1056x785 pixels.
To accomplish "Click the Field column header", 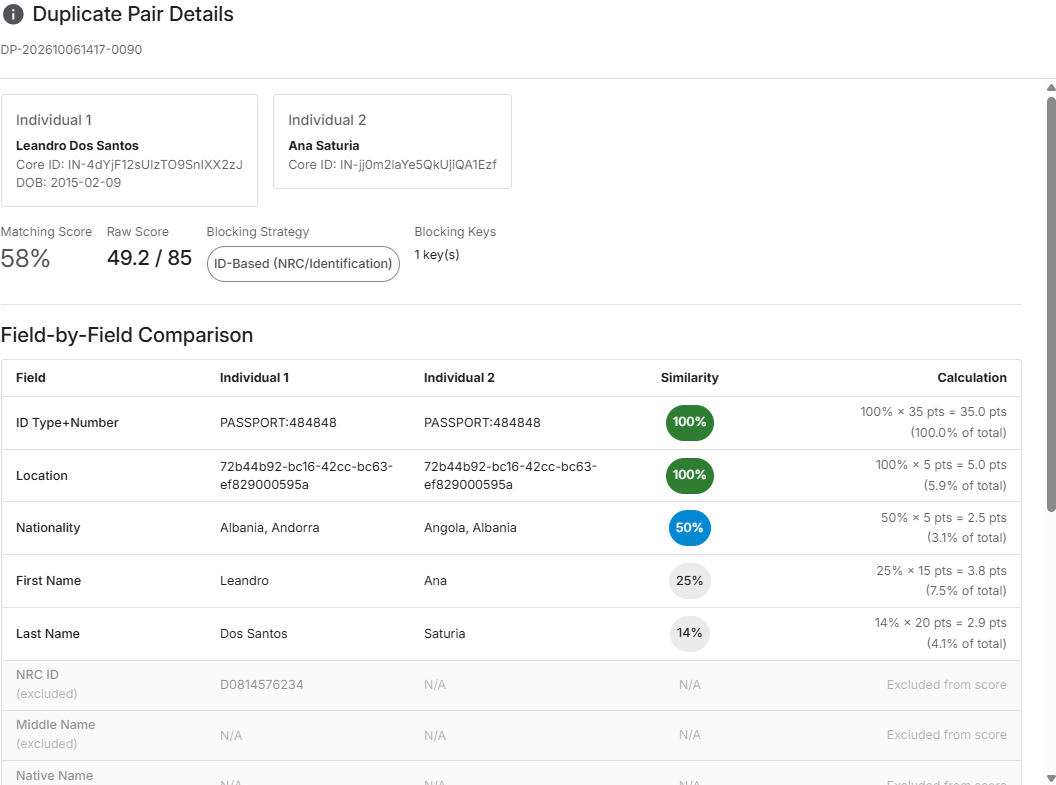I will click(31, 378).
